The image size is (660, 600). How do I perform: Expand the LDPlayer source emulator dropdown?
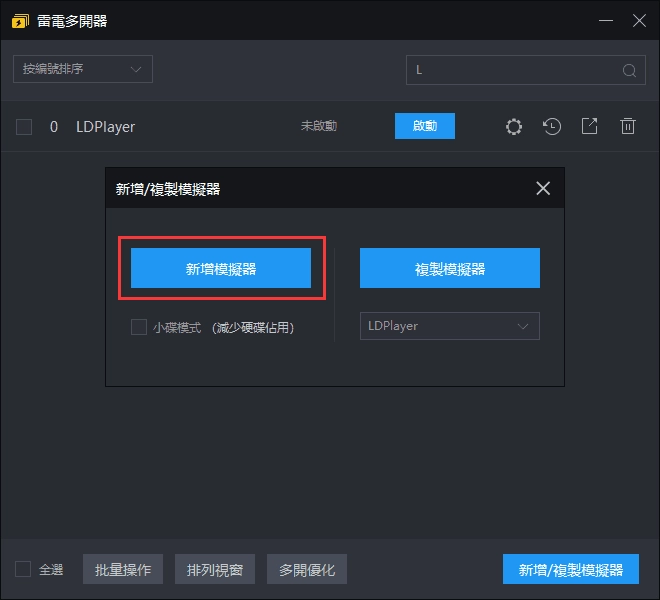click(x=450, y=326)
